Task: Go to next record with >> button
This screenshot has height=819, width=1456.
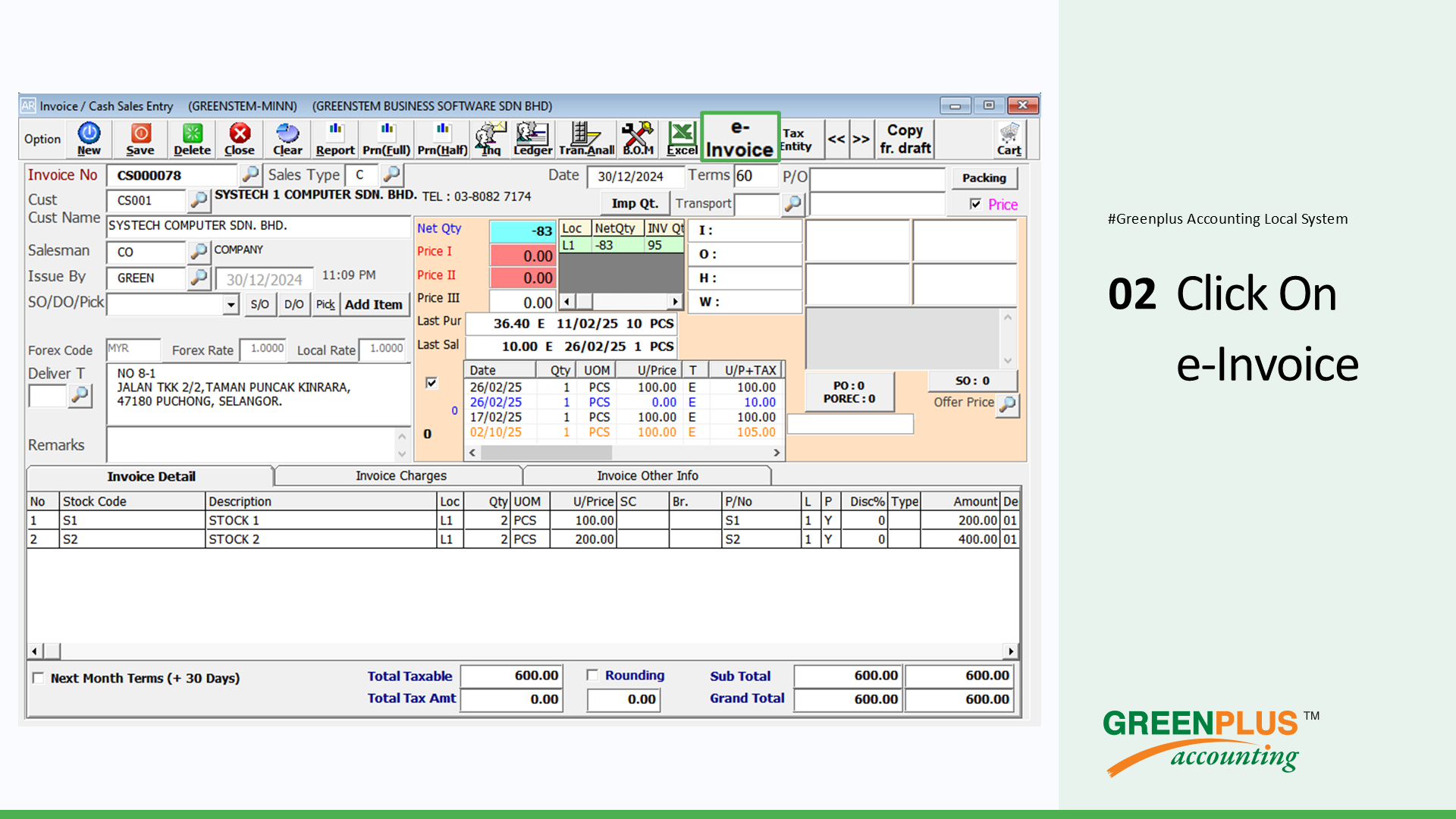Action: point(861,139)
